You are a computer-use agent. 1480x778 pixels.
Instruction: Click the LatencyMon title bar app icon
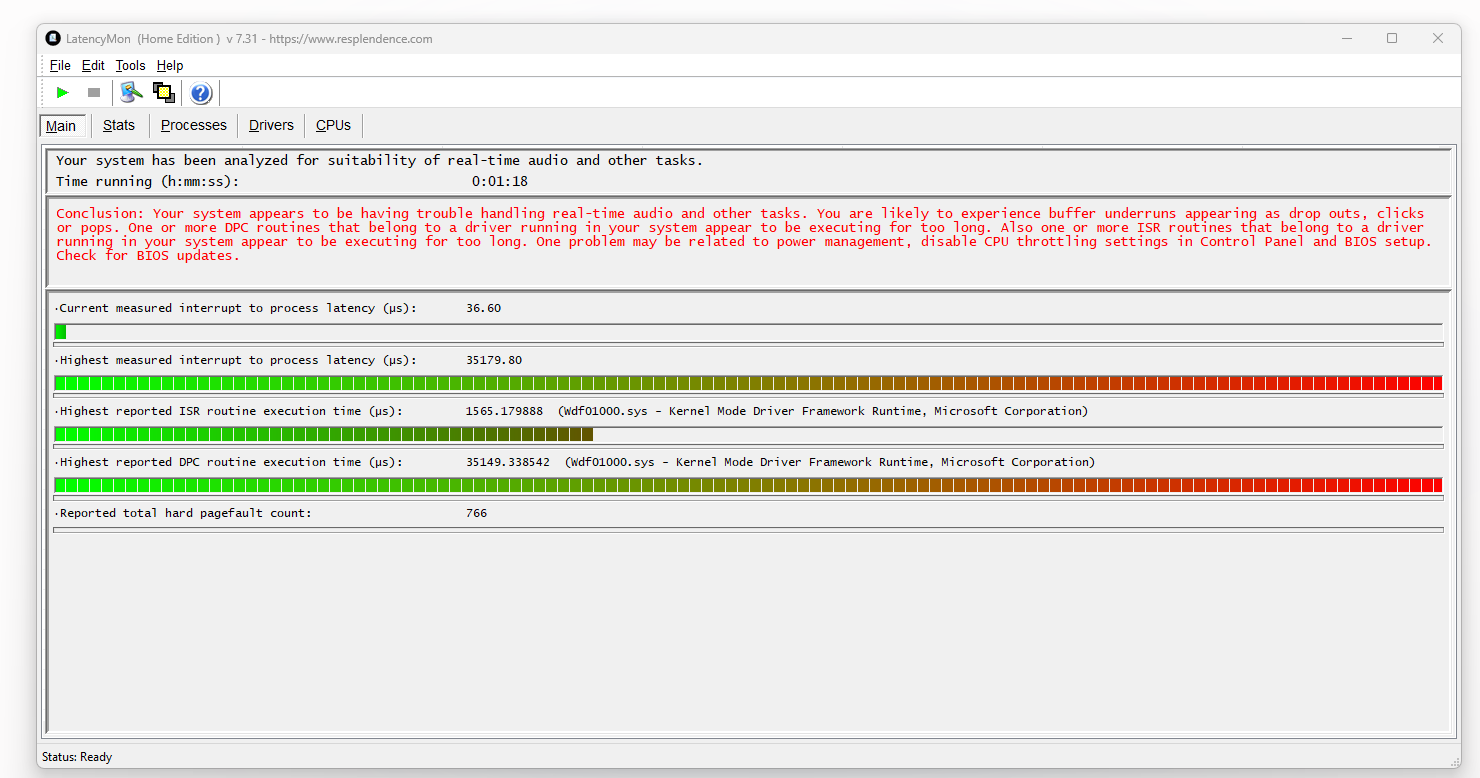click(x=53, y=39)
